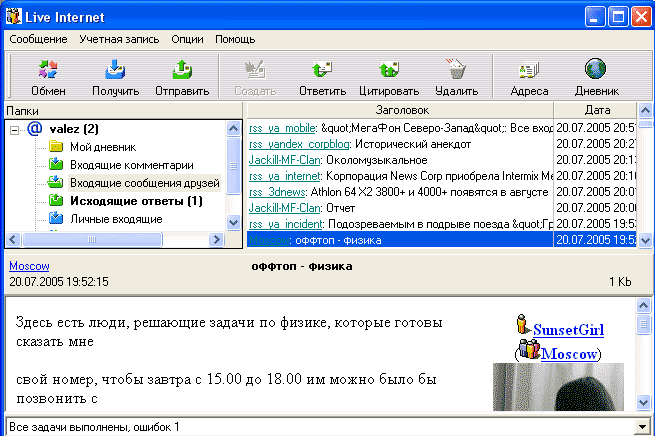Viewport: 655px width, 436px height.
Task: Click the Отправить (Send) toolbar icon
Action: pyautogui.click(x=181, y=71)
